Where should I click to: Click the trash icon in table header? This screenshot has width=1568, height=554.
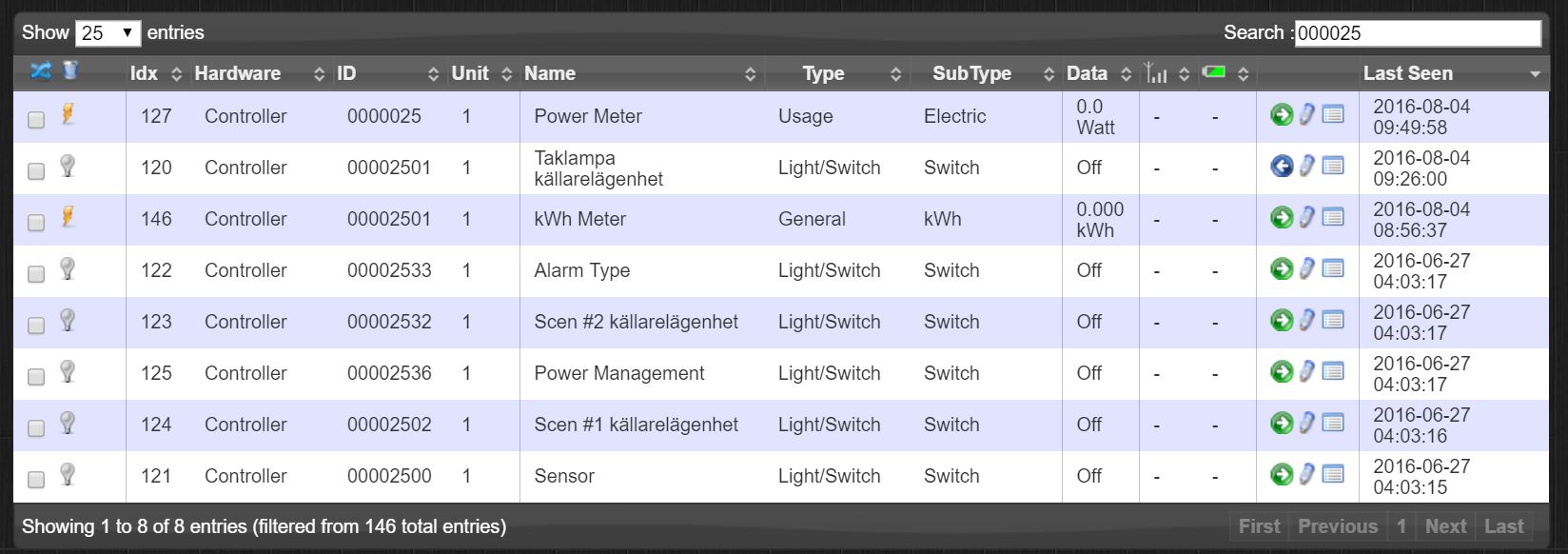coord(69,70)
